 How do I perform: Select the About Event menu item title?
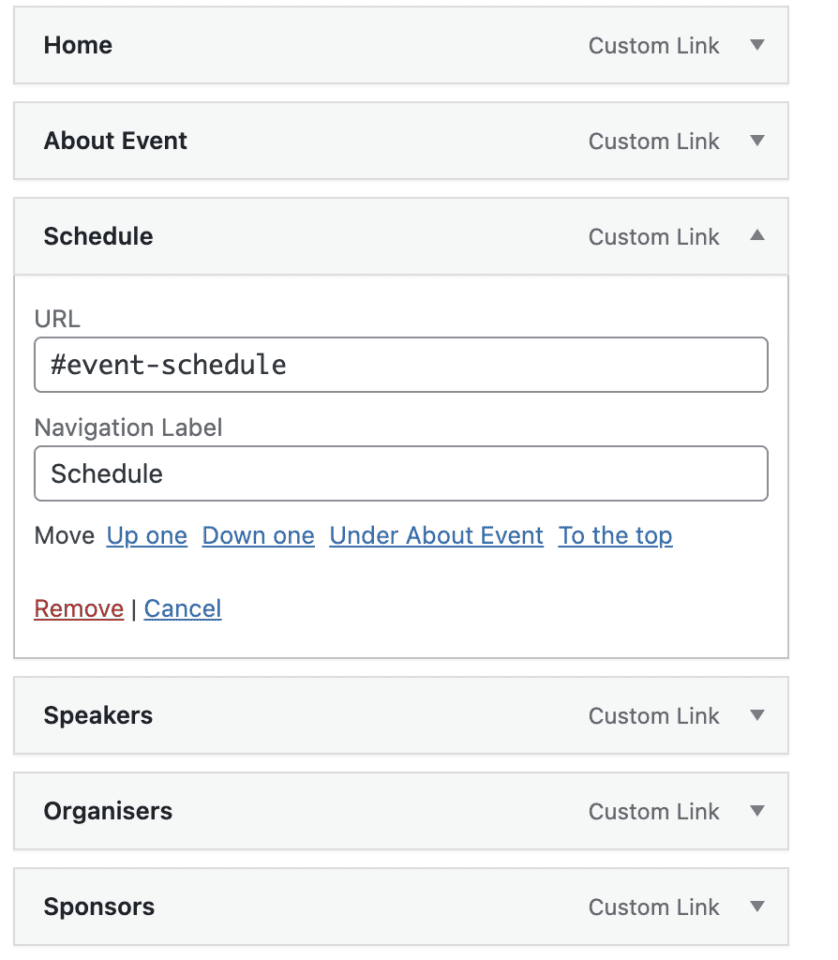coord(115,141)
